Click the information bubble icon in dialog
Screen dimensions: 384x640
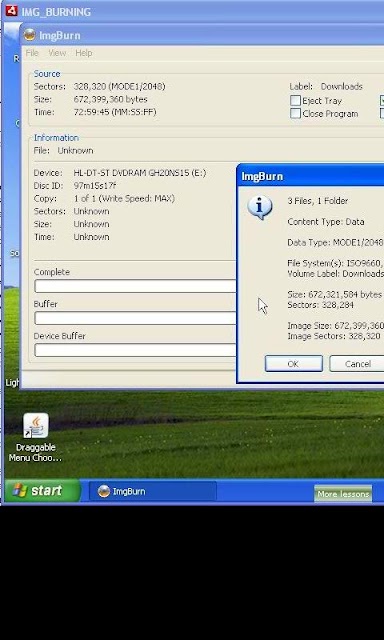260,207
